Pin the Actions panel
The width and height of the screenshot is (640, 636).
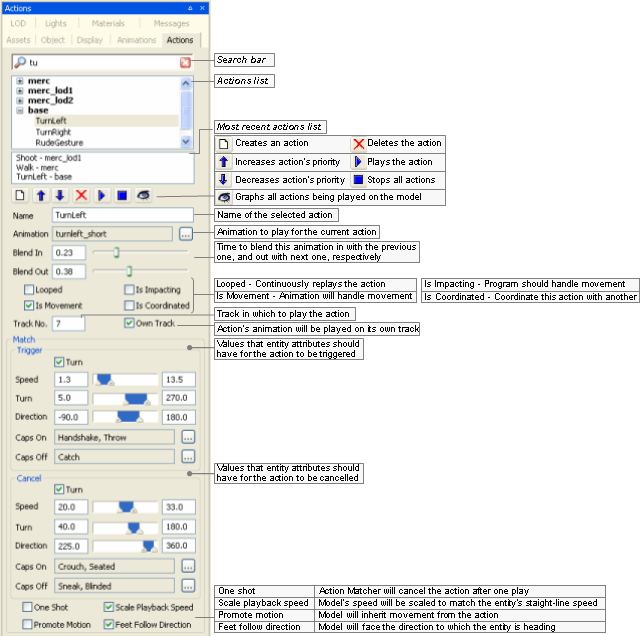190,8
